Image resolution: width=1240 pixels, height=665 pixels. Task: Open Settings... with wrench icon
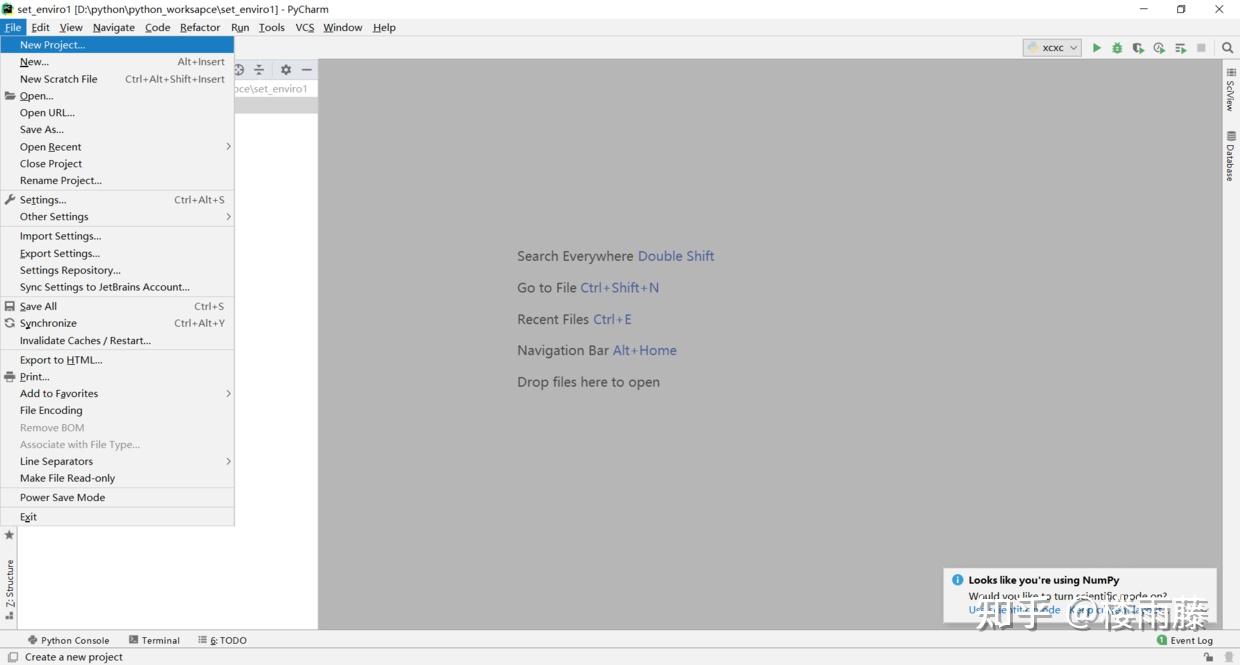point(117,200)
